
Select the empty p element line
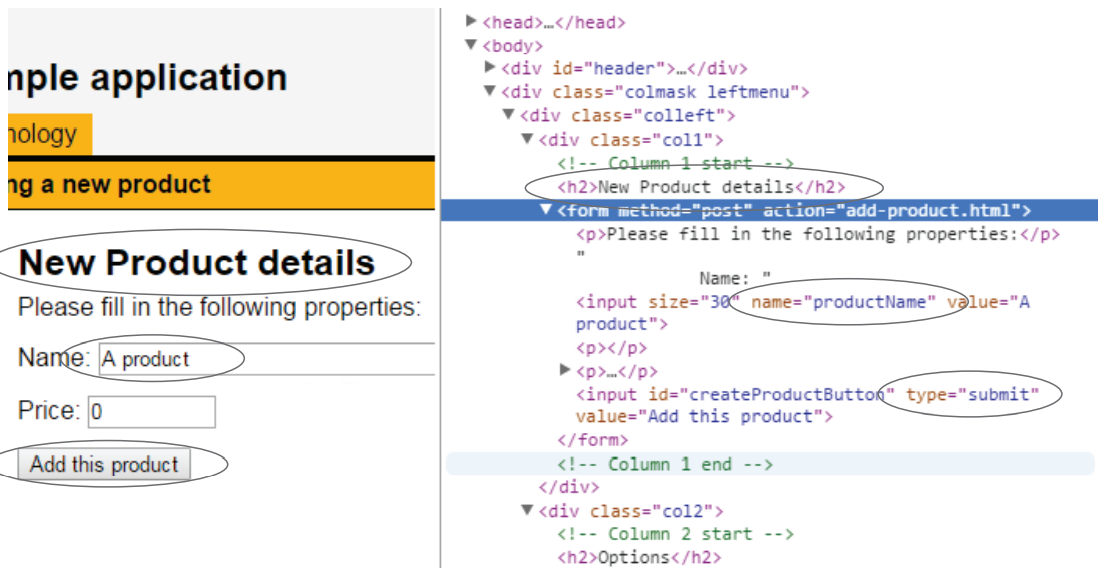(x=612, y=348)
